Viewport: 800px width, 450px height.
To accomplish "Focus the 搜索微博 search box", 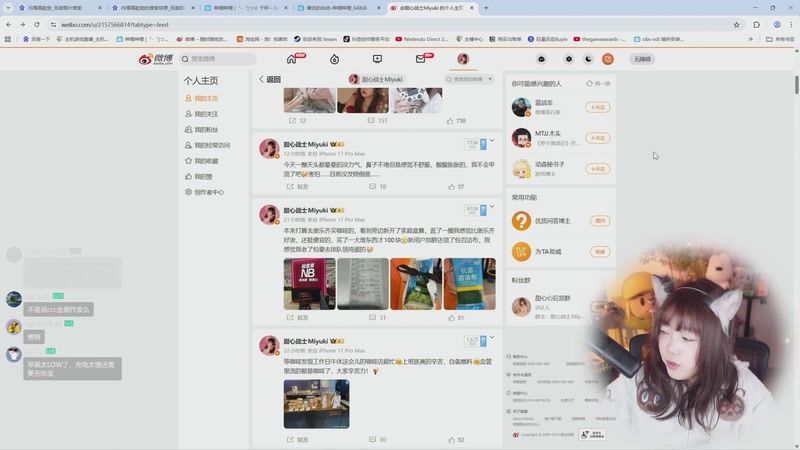I will click(x=217, y=59).
